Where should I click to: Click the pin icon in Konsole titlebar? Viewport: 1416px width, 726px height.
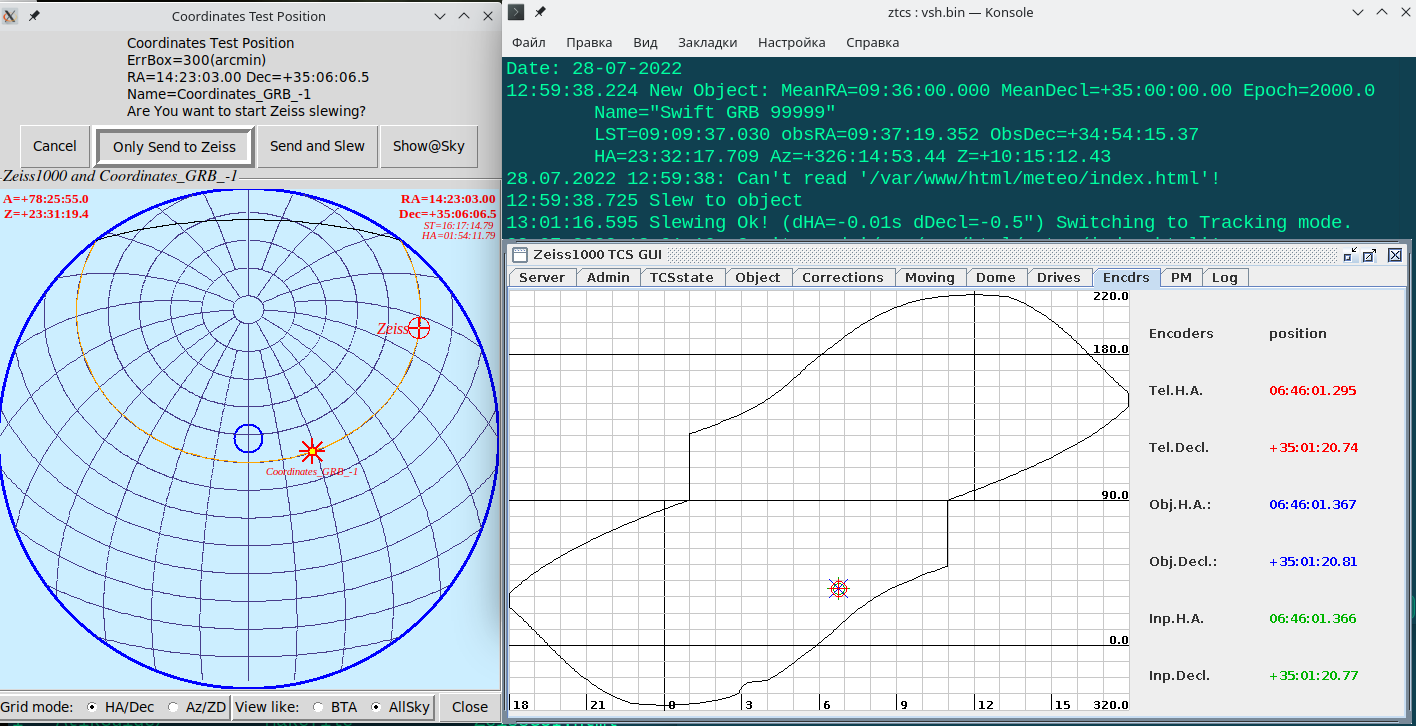click(x=540, y=12)
